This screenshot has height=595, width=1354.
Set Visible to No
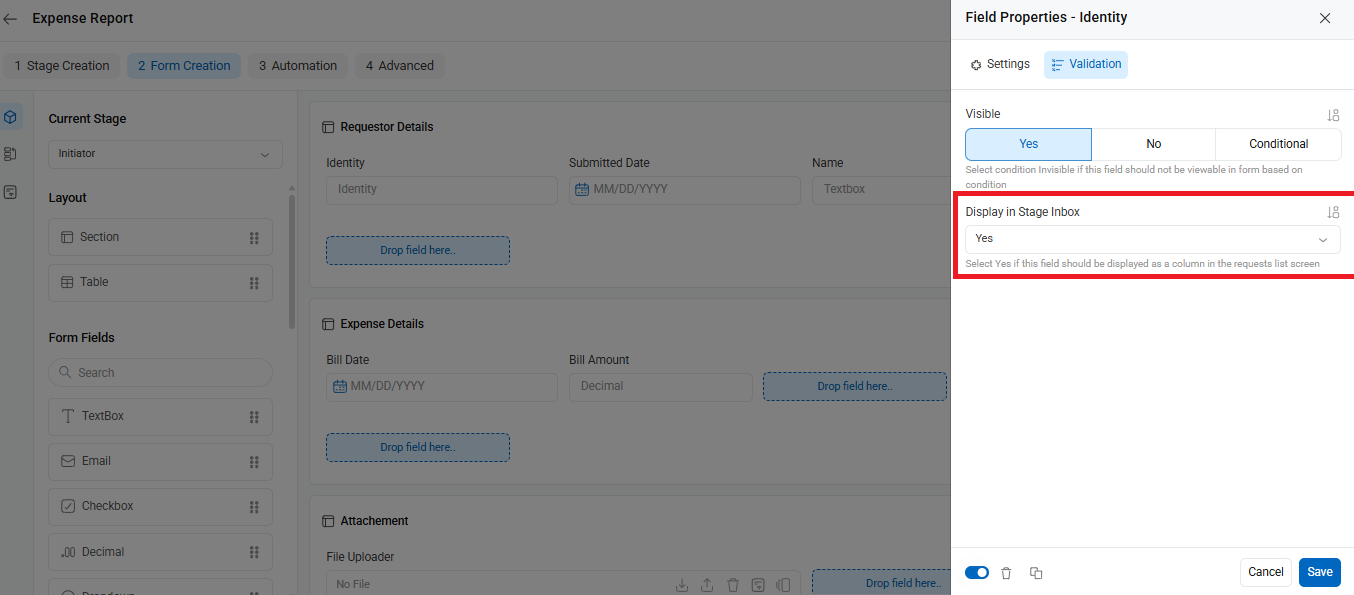(x=1154, y=144)
